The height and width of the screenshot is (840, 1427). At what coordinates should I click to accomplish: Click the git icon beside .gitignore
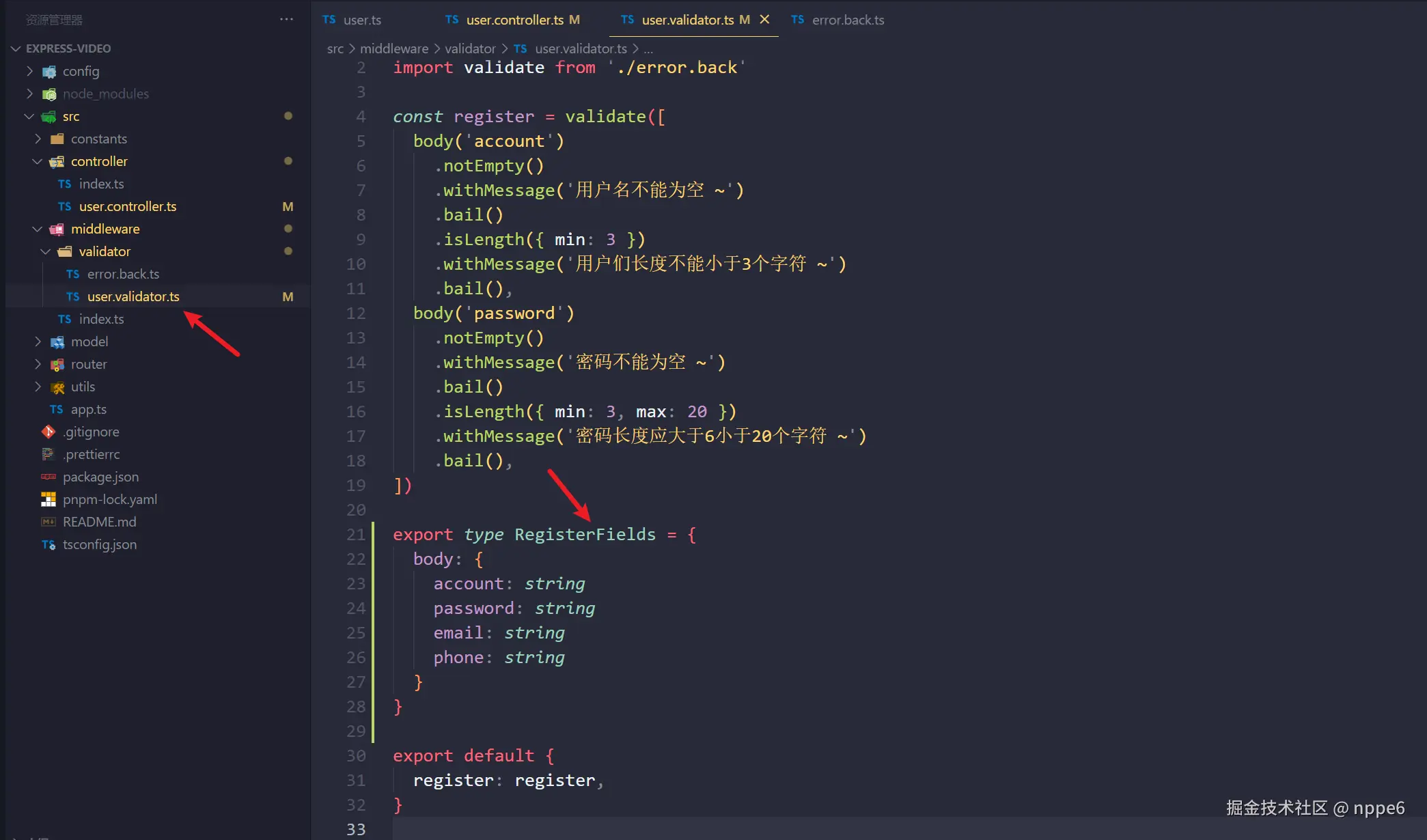[49, 432]
